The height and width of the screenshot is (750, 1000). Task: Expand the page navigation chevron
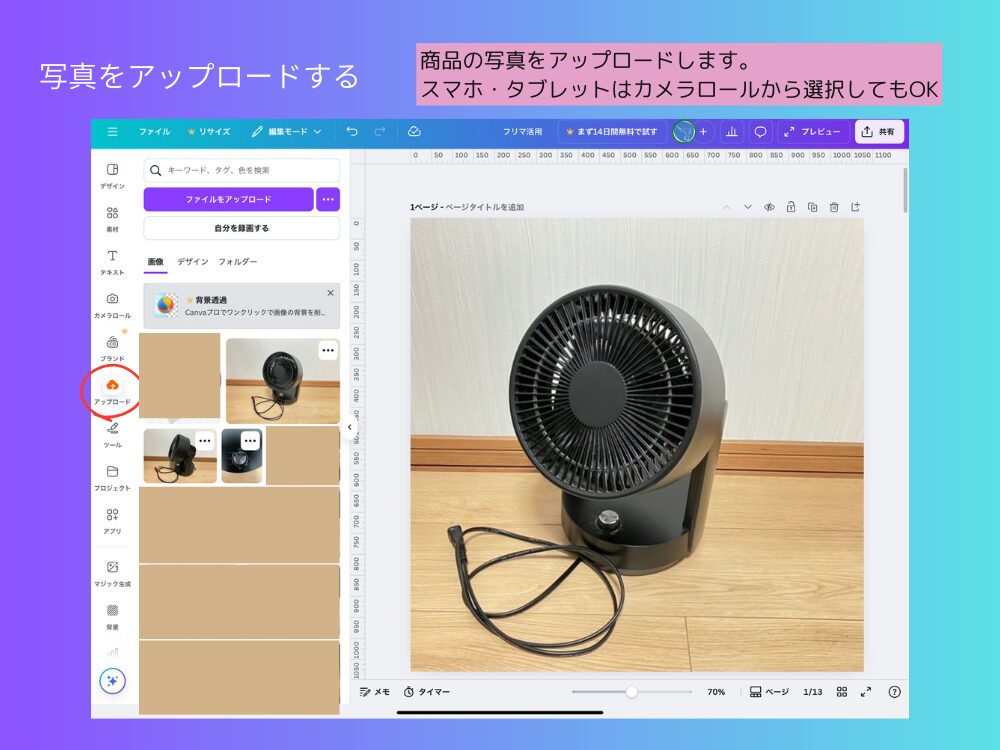(x=745, y=205)
